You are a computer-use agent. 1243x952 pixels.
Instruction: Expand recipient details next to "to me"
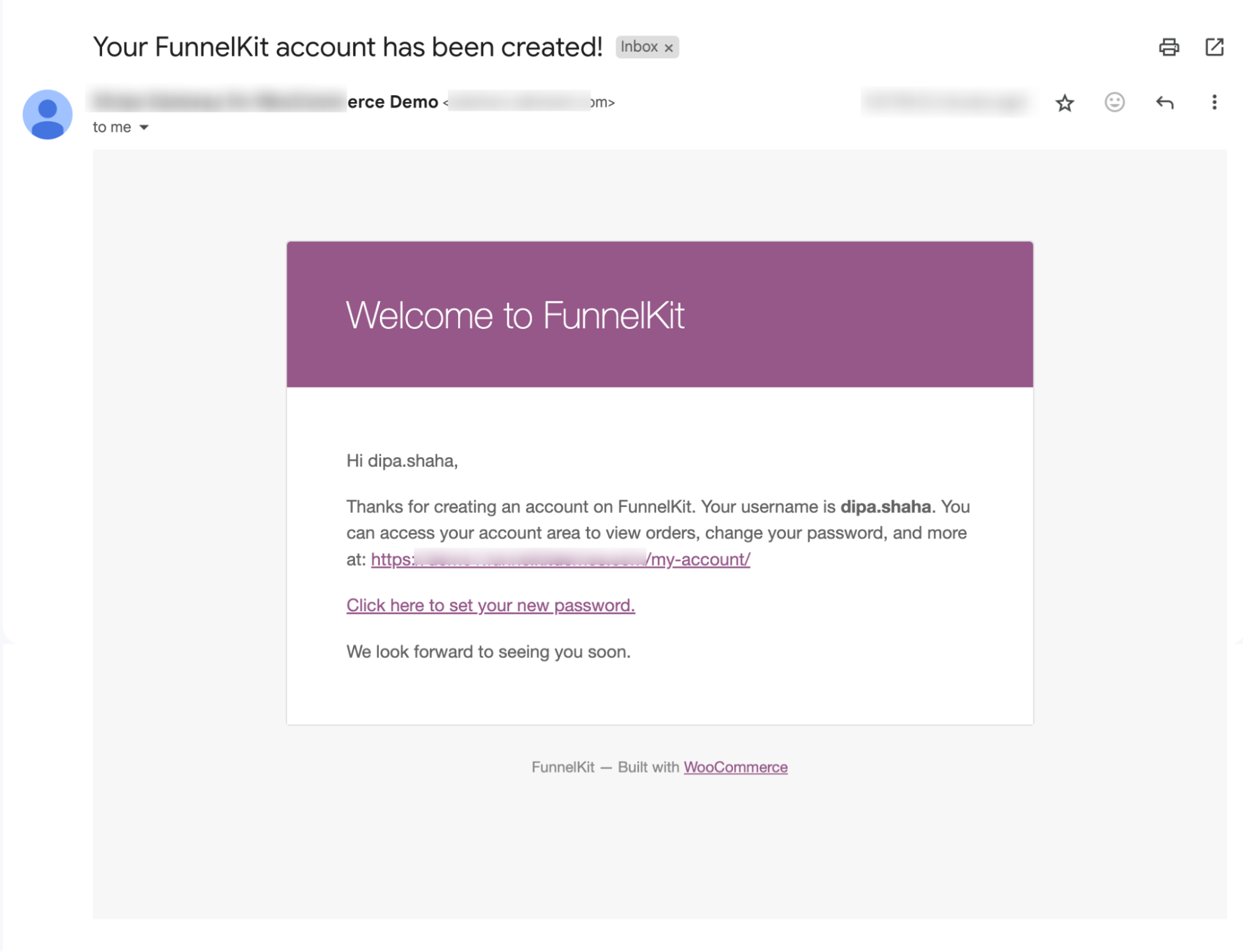click(144, 127)
